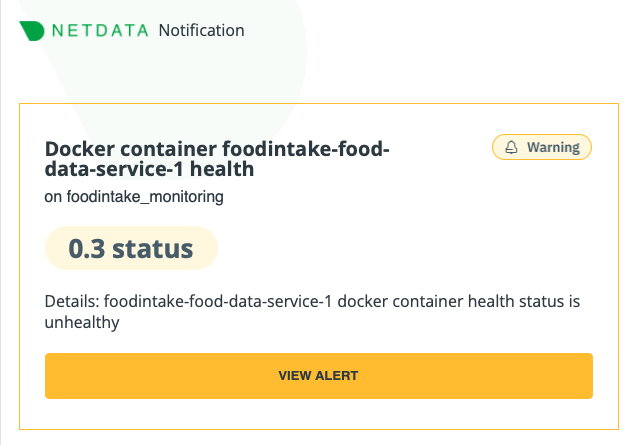630x445 pixels.
Task: Click the word on before host name
Action: 54,197
